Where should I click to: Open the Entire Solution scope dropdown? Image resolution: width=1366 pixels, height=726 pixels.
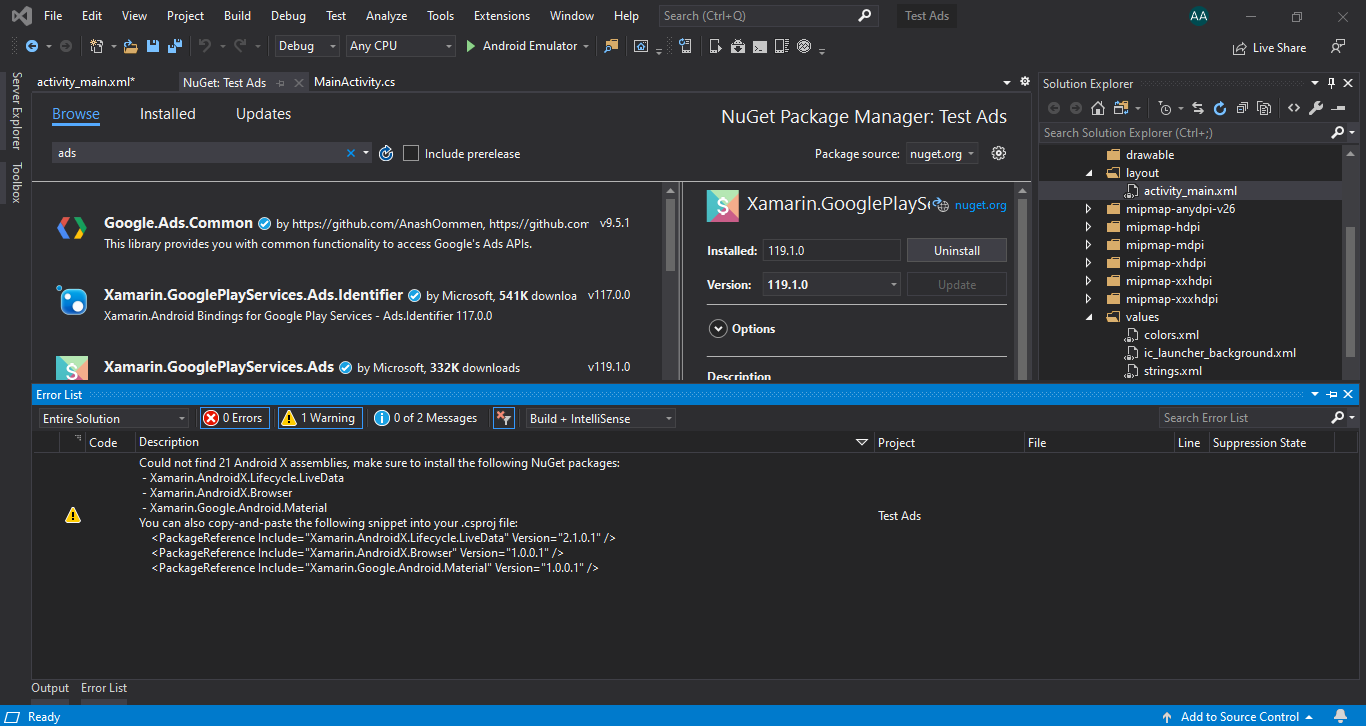[113, 418]
